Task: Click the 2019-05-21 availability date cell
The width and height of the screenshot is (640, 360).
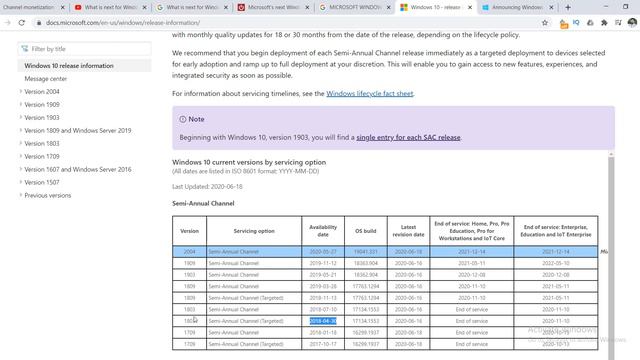Action: pyautogui.click(x=323, y=275)
